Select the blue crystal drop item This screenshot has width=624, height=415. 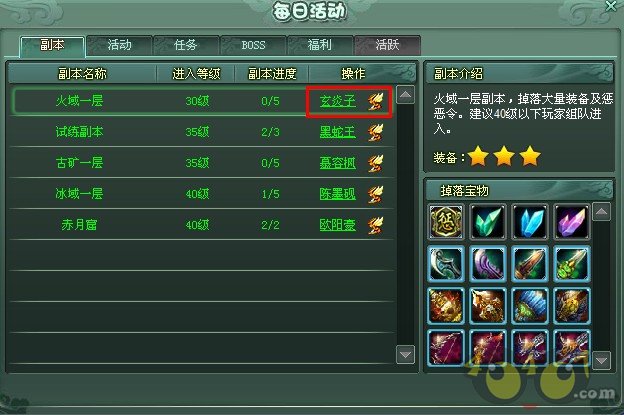(x=530, y=222)
